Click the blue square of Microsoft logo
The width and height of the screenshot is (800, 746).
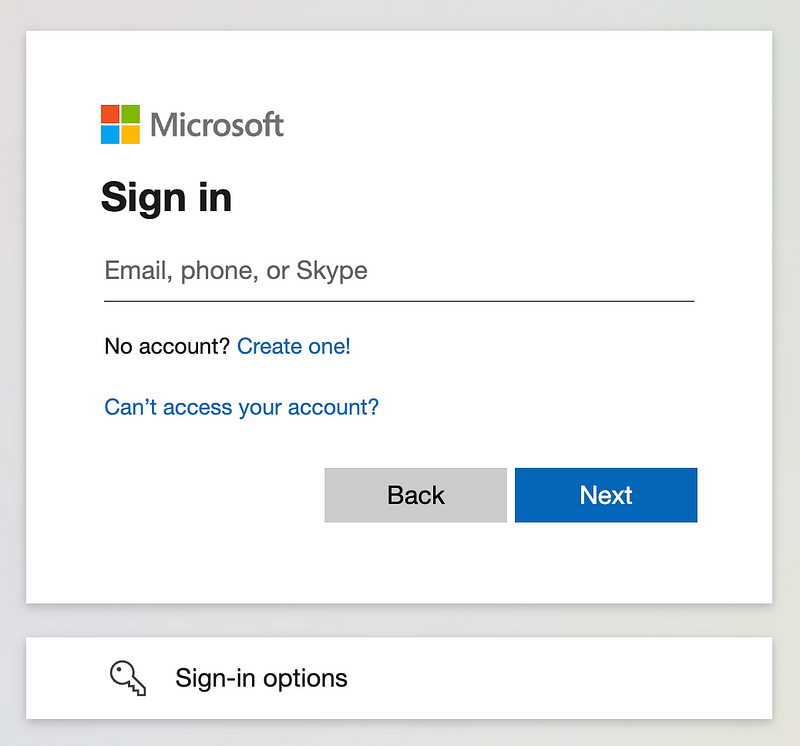(x=110, y=135)
